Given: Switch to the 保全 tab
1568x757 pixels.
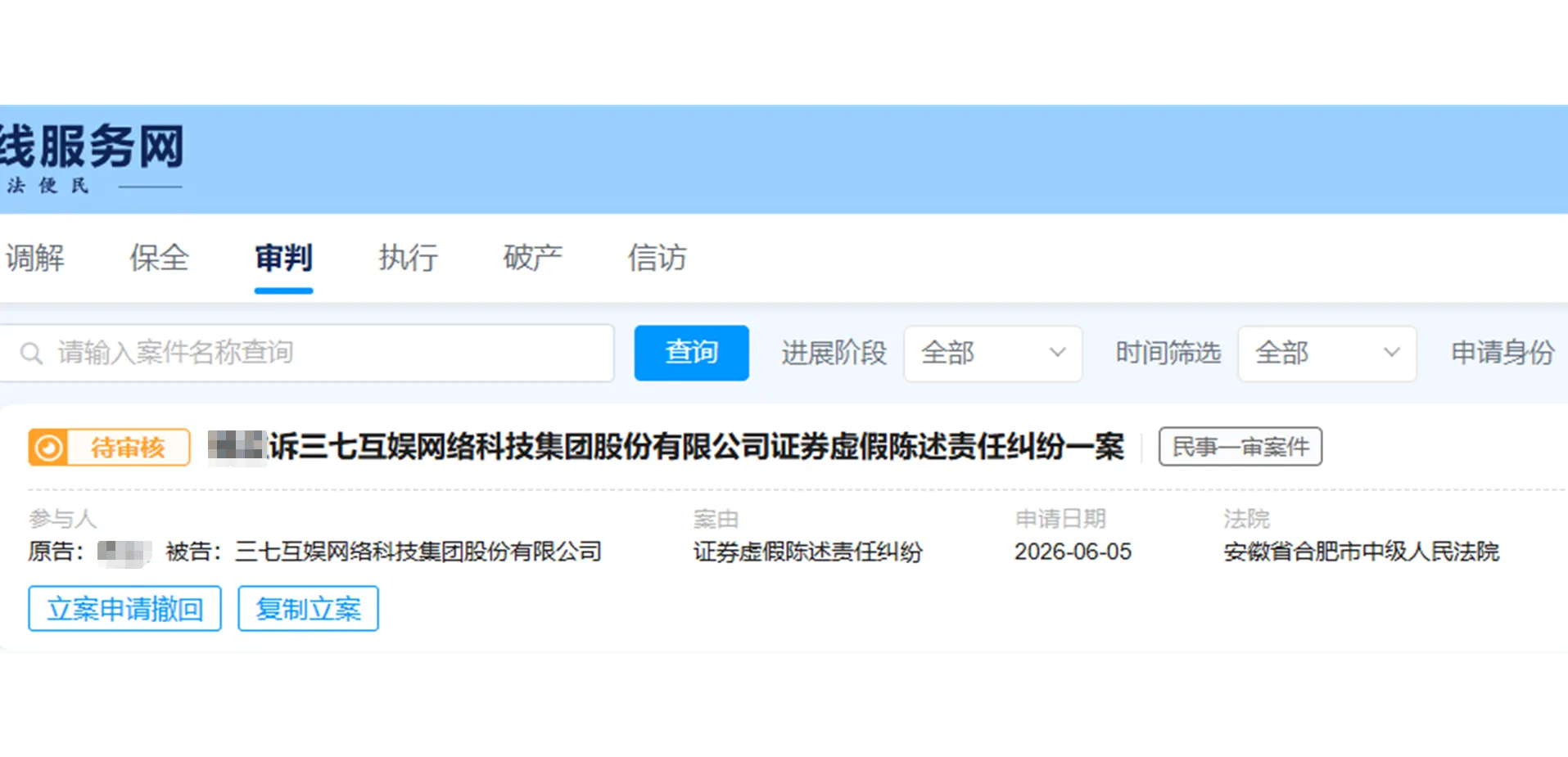Looking at the screenshot, I should click(159, 258).
